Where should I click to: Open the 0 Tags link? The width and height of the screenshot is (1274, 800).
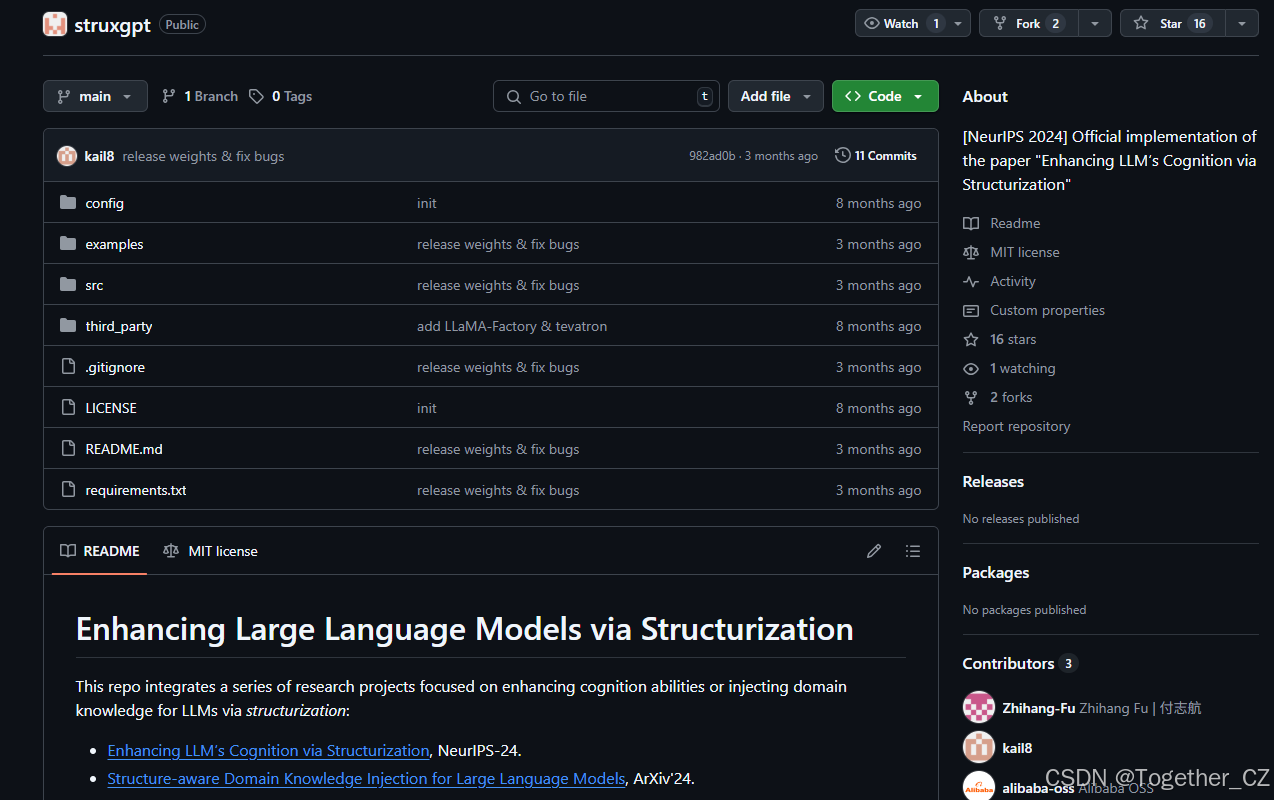[x=281, y=96]
